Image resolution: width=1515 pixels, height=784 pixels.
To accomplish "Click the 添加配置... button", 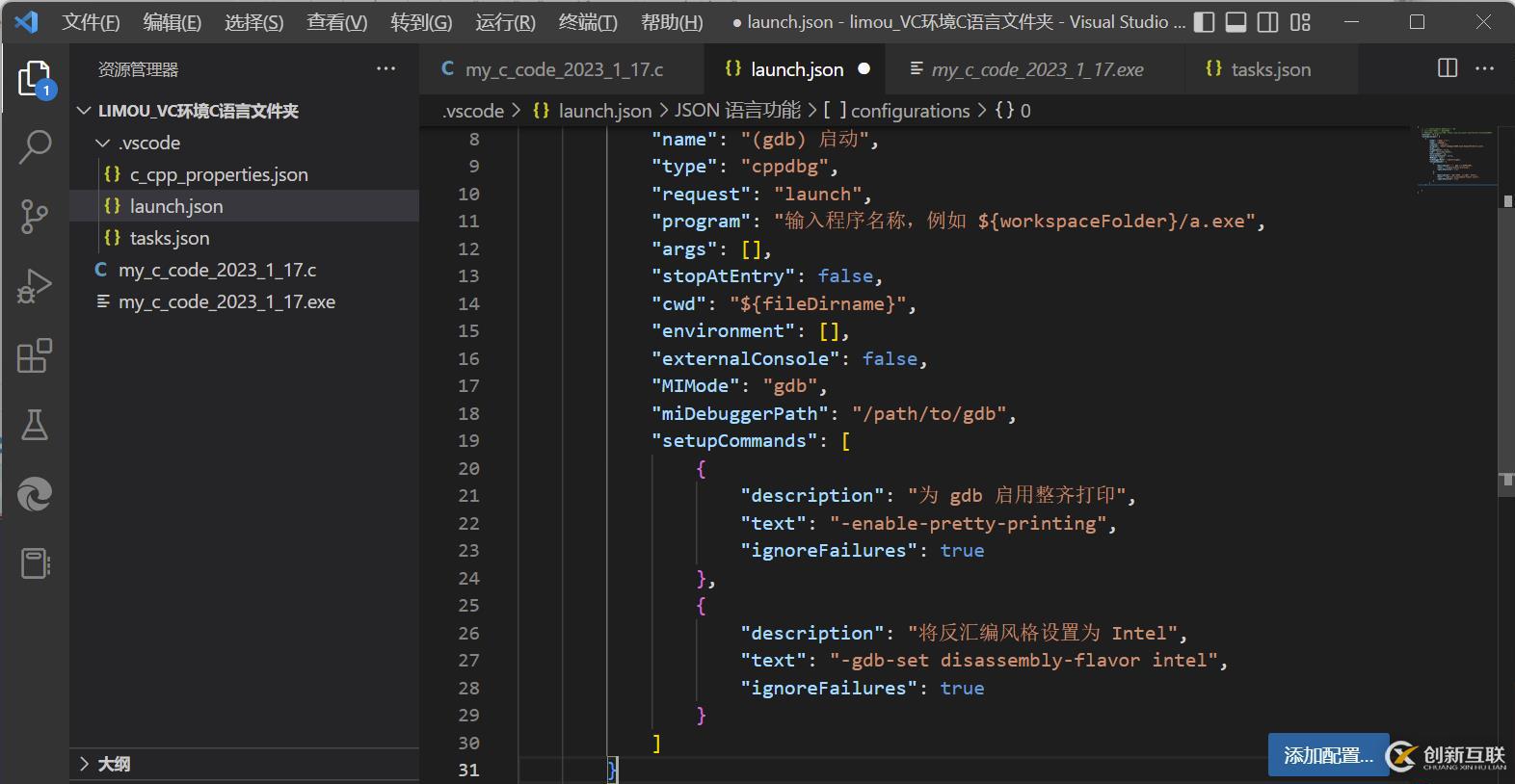I will 1328,755.
